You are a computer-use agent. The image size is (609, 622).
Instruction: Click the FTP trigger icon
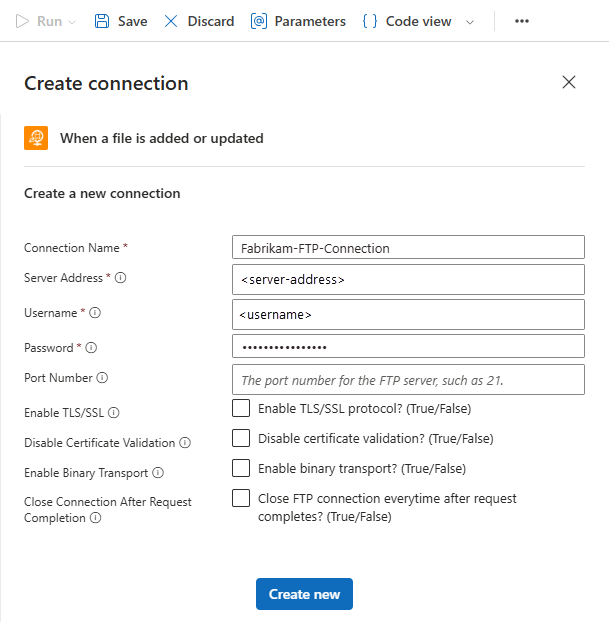(x=36, y=138)
